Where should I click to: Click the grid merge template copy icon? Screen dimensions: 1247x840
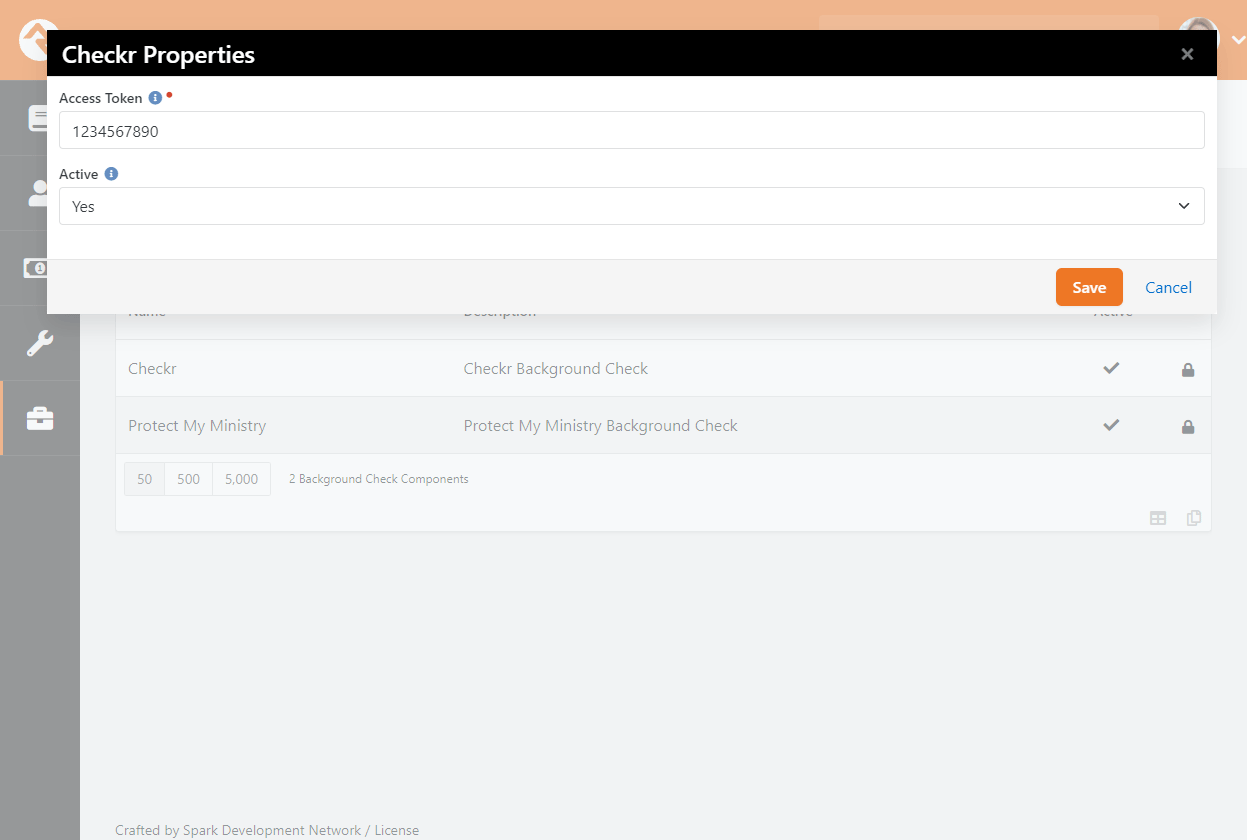pyautogui.click(x=1194, y=518)
